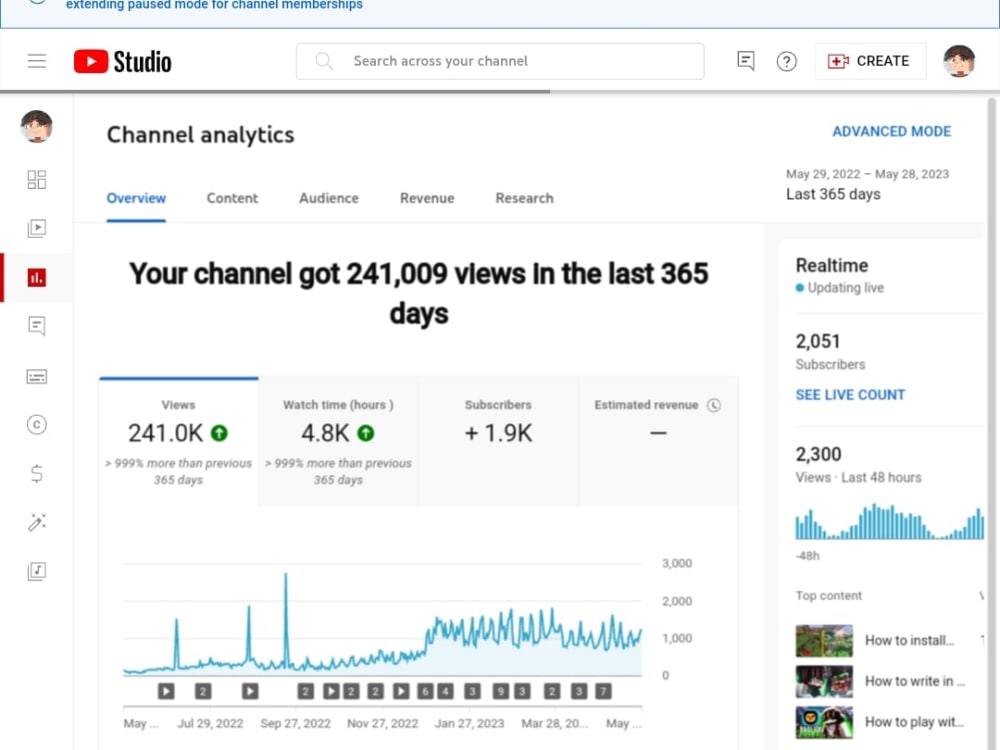Switch to the Research tab
The image size is (1000, 750).
pos(524,198)
